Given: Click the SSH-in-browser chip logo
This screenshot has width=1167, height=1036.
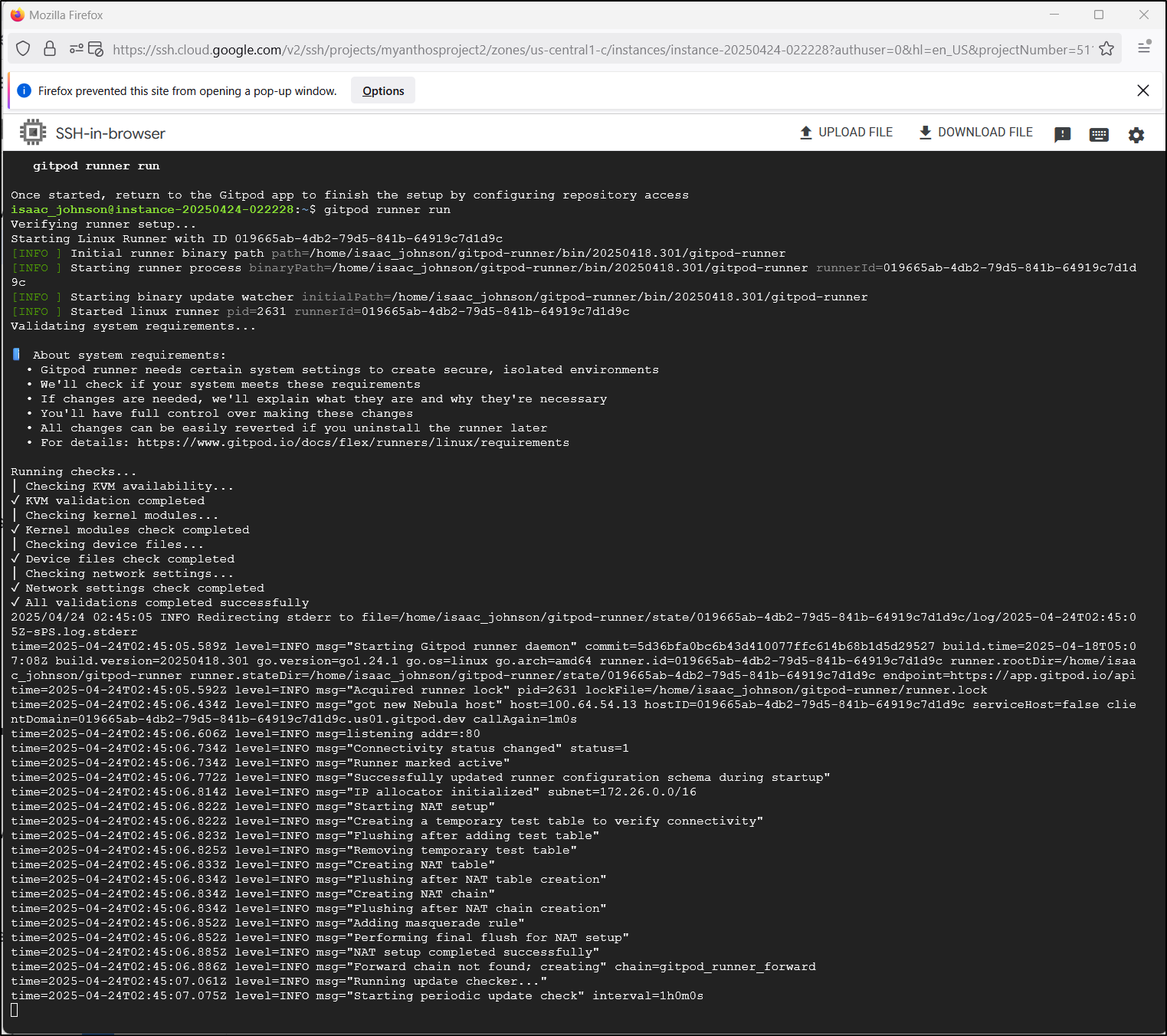Looking at the screenshot, I should point(33,133).
